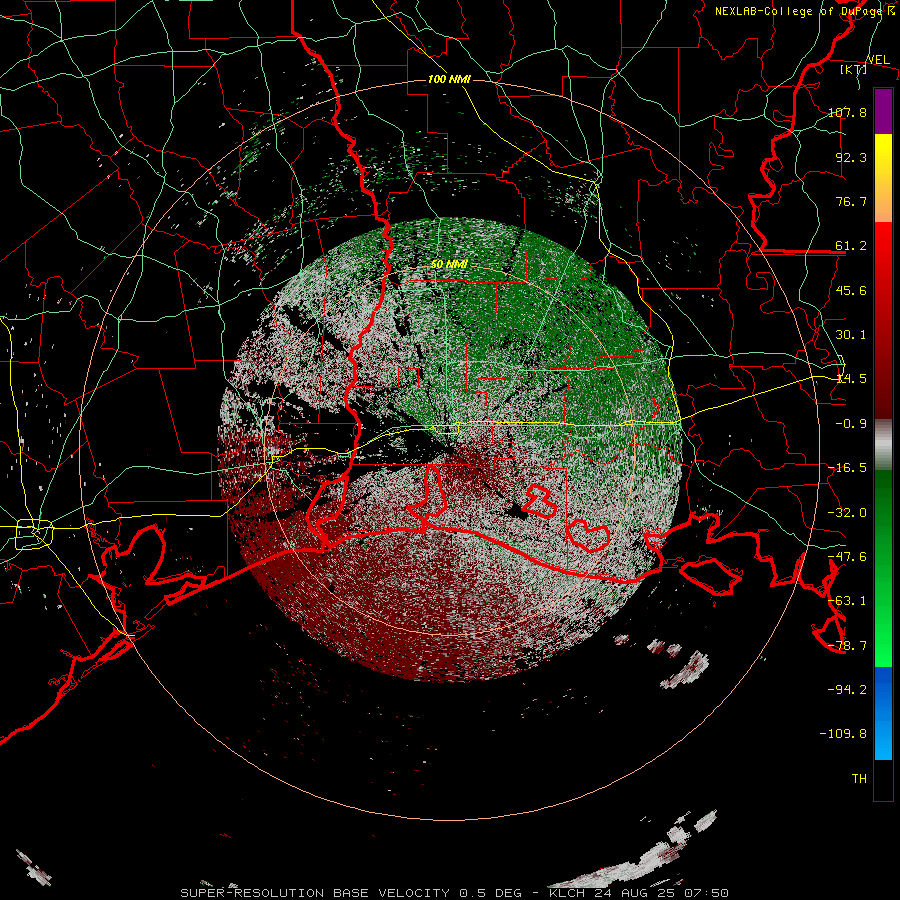Select the 107.8 value on velocity scale
This screenshot has width=900, height=900.
[847, 112]
